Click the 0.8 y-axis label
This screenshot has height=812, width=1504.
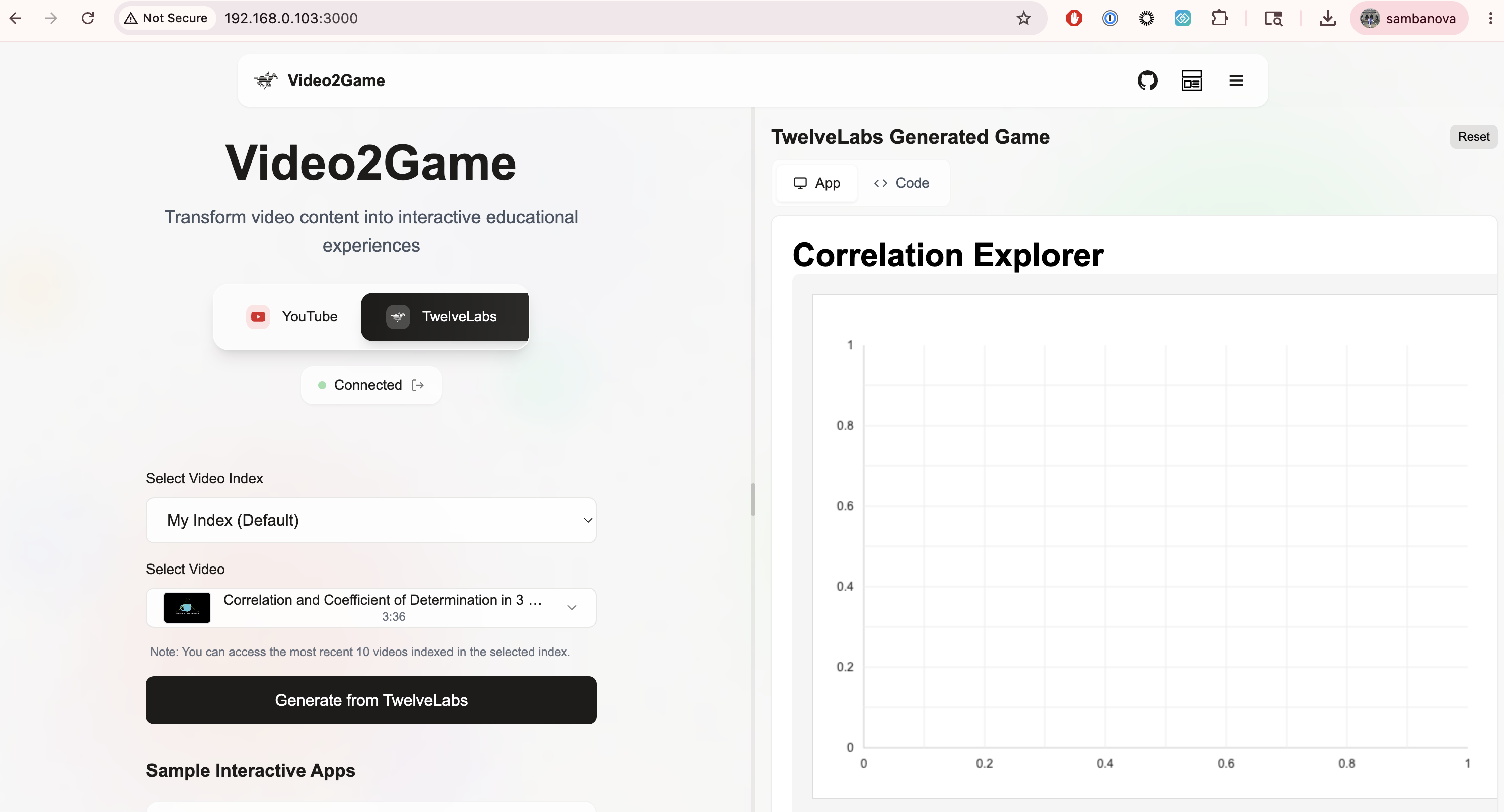845,426
